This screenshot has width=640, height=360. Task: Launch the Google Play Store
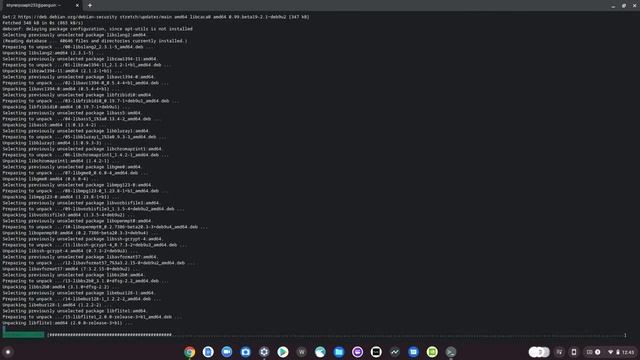[x=283, y=352]
